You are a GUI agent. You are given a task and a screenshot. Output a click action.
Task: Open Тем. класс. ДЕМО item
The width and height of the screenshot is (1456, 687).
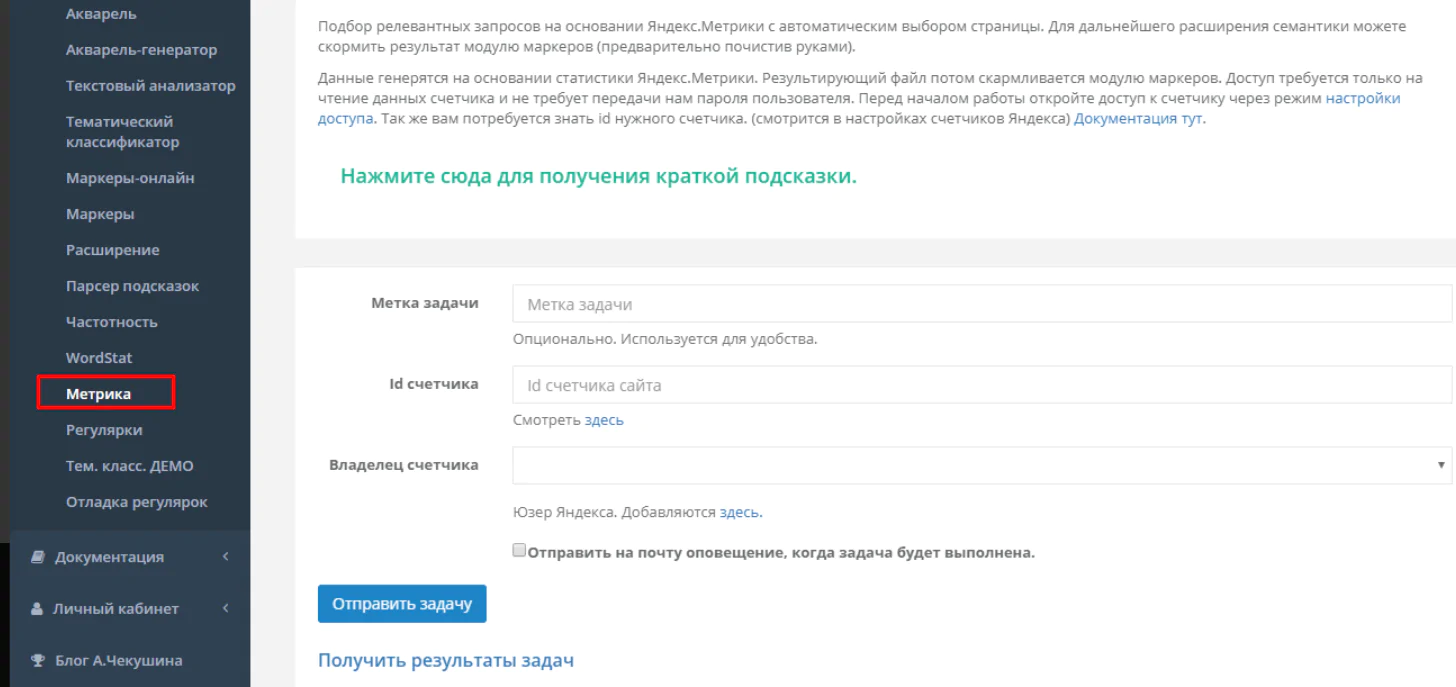coord(130,466)
